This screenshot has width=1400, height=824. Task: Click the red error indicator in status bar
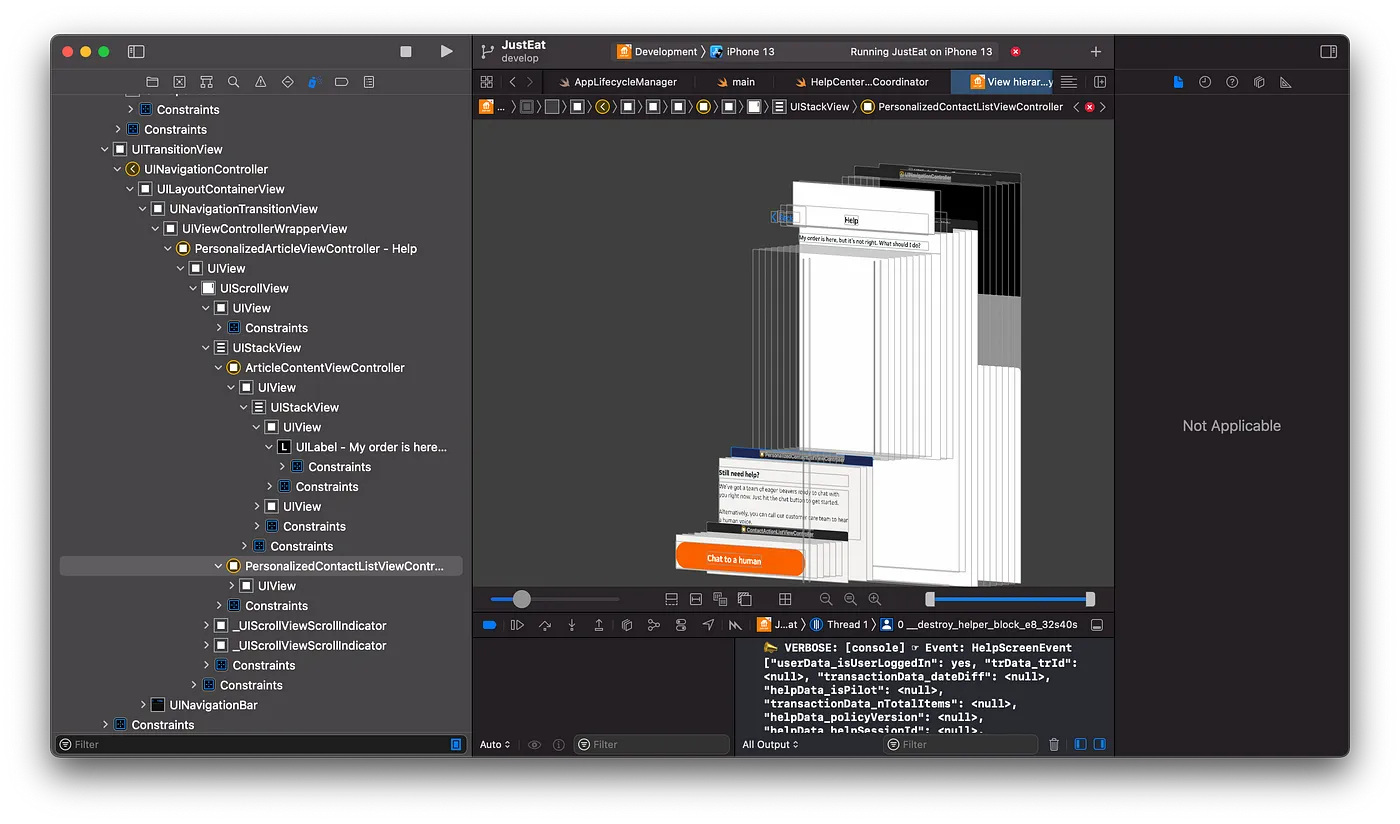point(1016,52)
